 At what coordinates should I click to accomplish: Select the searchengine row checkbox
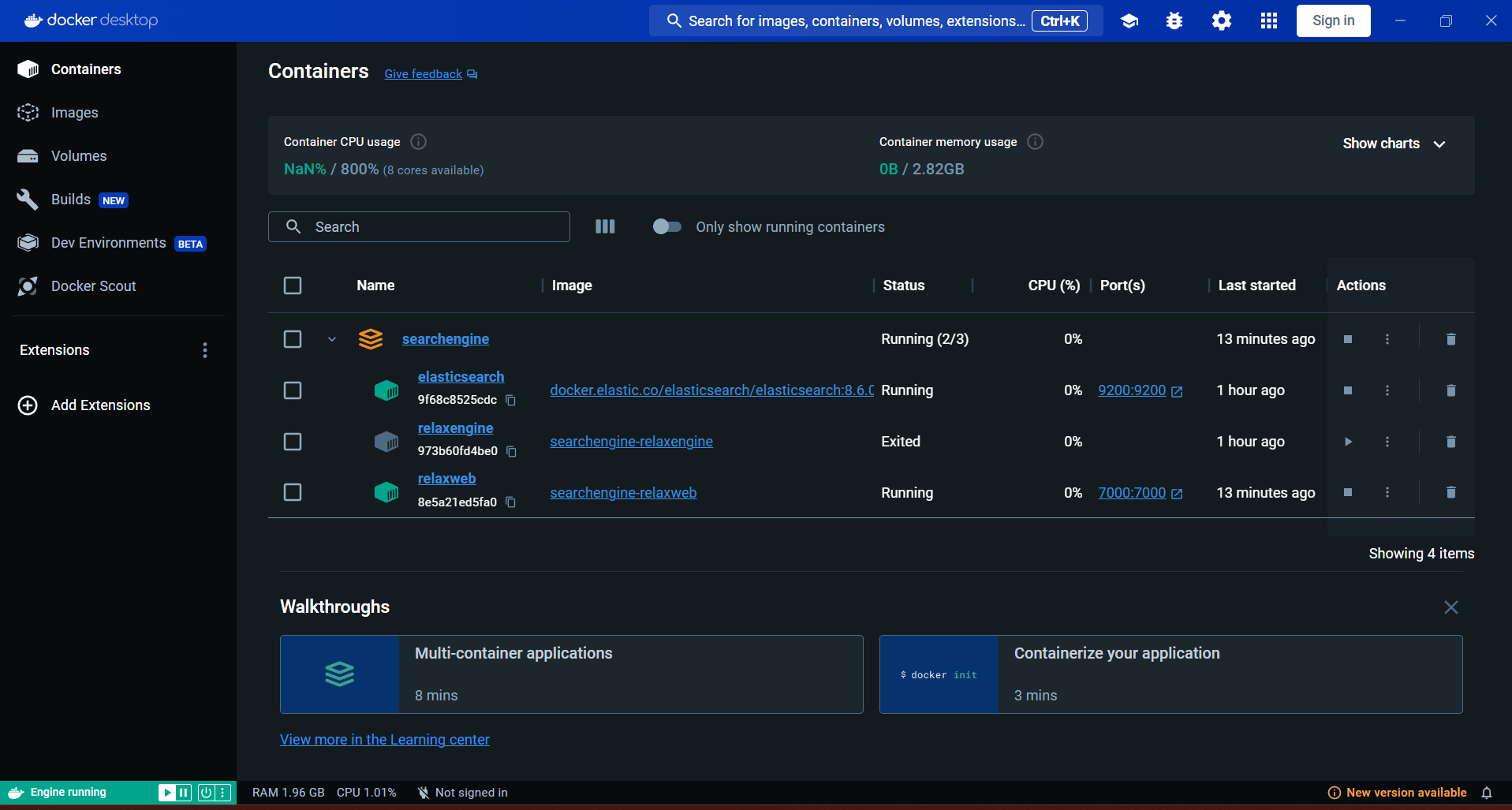tap(293, 339)
